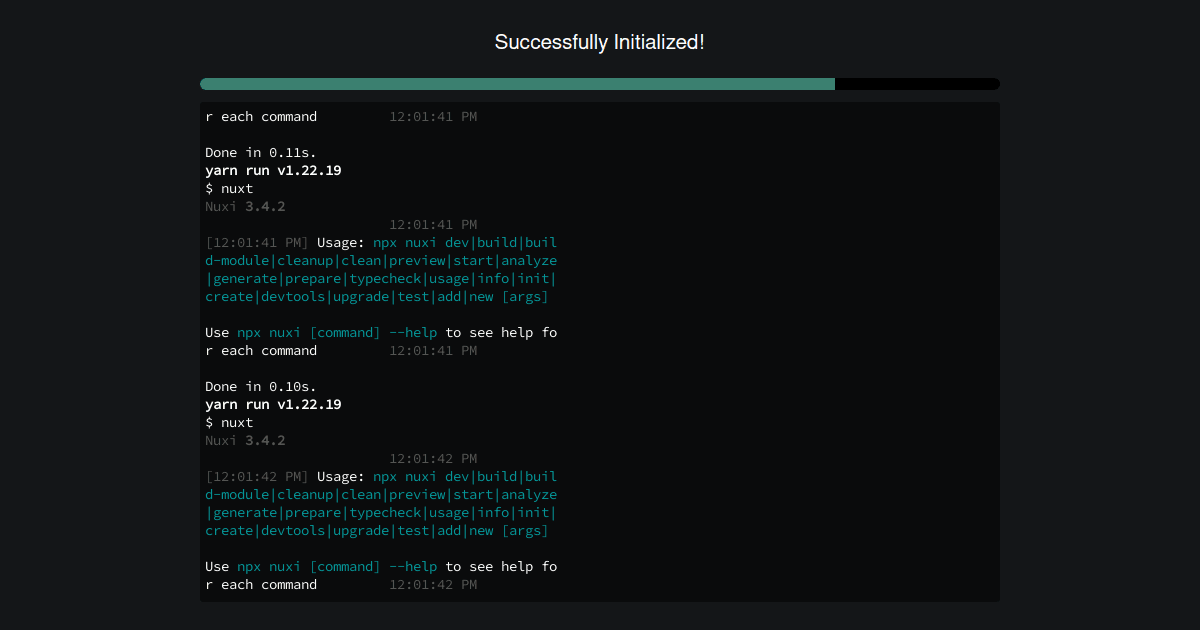This screenshot has width=1200, height=630.
Task: Select the 'devtools' command
Action: click(292, 296)
